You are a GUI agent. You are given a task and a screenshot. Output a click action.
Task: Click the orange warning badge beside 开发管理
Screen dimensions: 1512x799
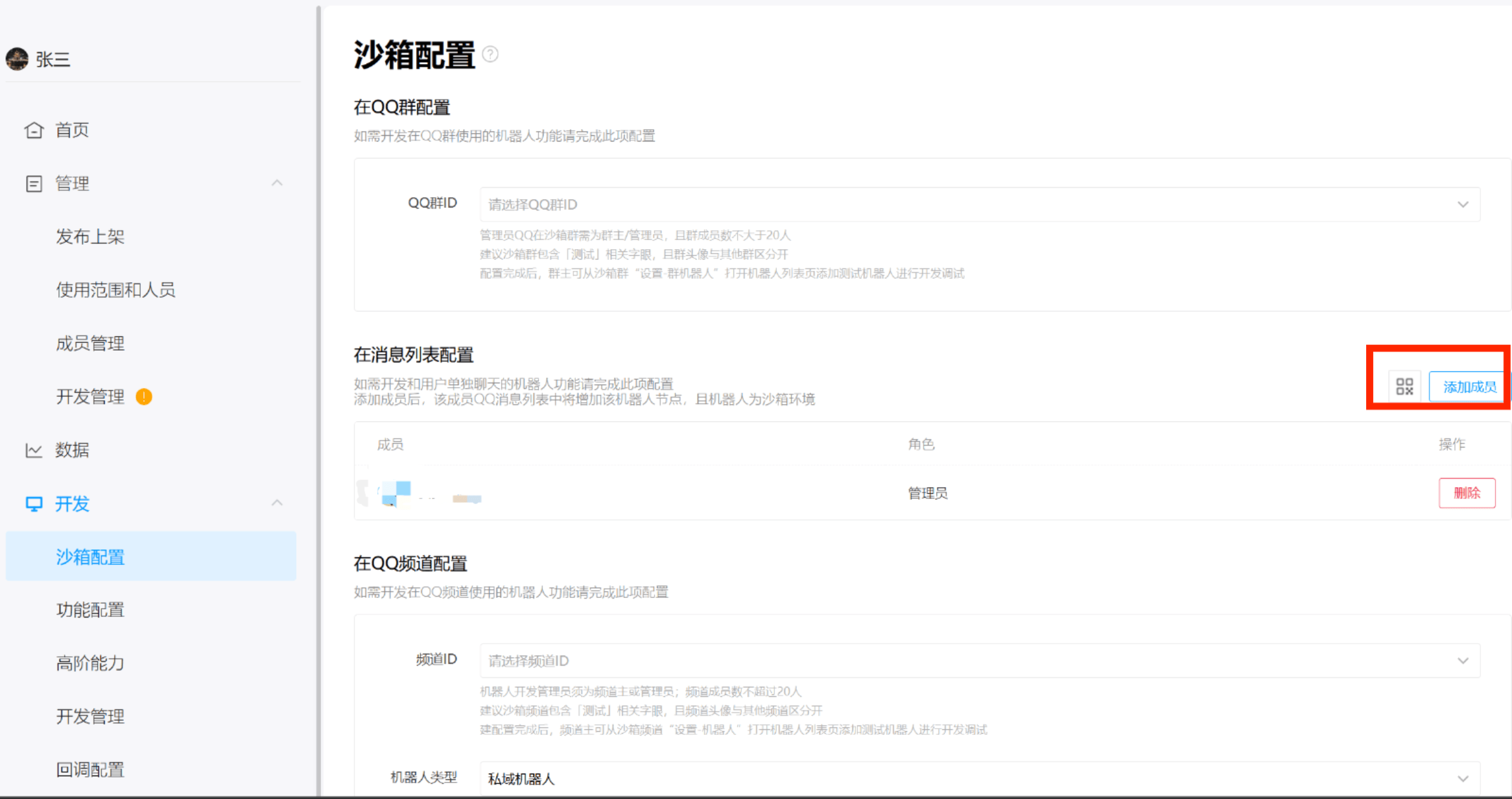pyautogui.click(x=144, y=397)
